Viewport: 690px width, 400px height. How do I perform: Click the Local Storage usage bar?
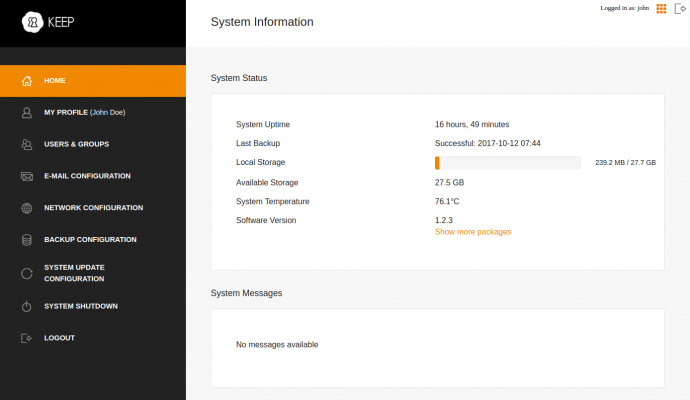[x=508, y=163]
